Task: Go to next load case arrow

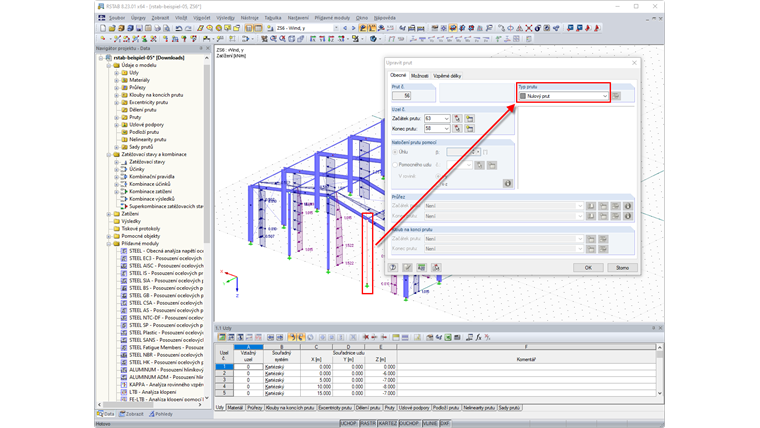Action: tap(353, 28)
